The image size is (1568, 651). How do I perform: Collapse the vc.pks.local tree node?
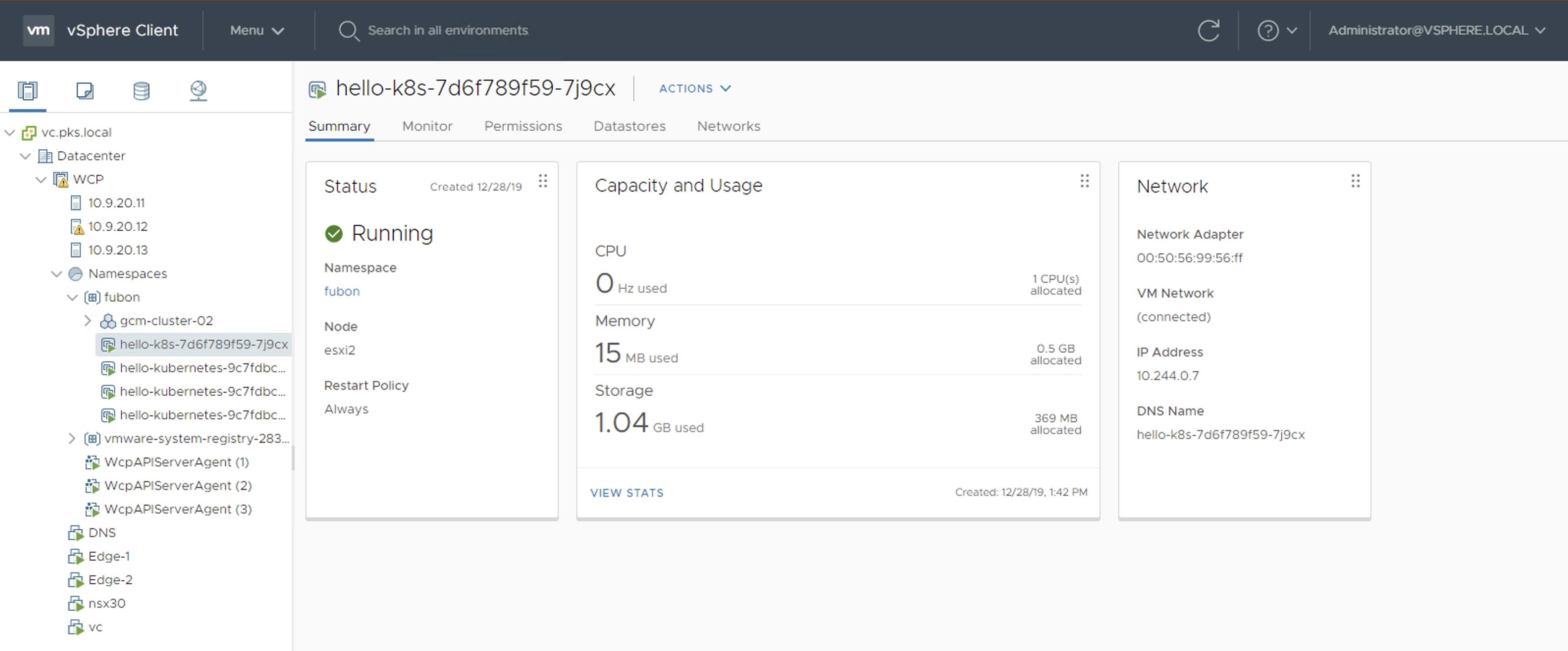coord(10,132)
